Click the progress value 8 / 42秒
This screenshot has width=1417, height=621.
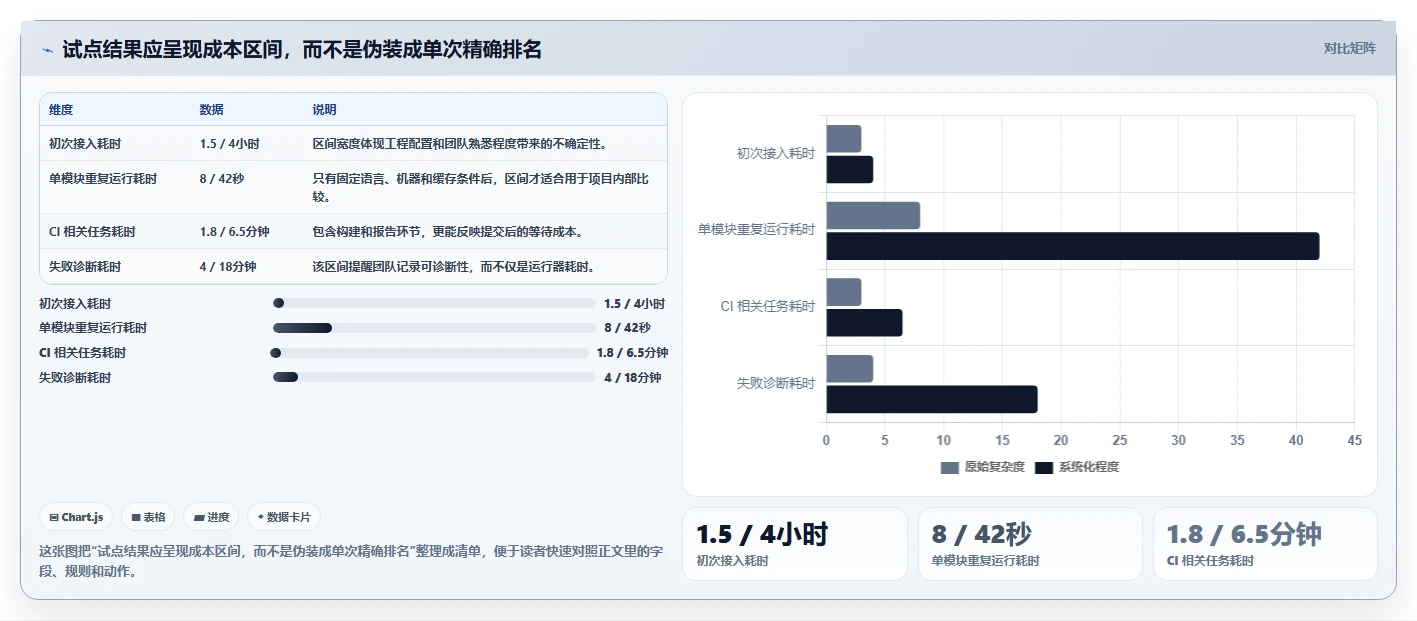point(627,328)
